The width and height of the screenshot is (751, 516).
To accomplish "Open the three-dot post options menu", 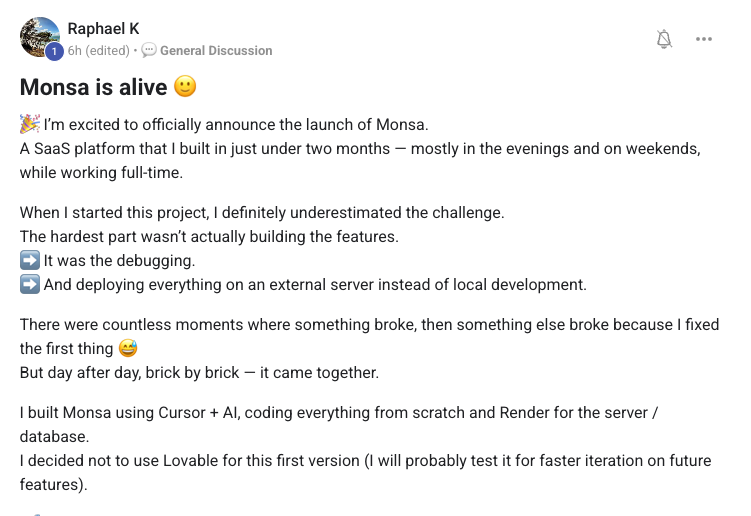I will click(x=704, y=39).
